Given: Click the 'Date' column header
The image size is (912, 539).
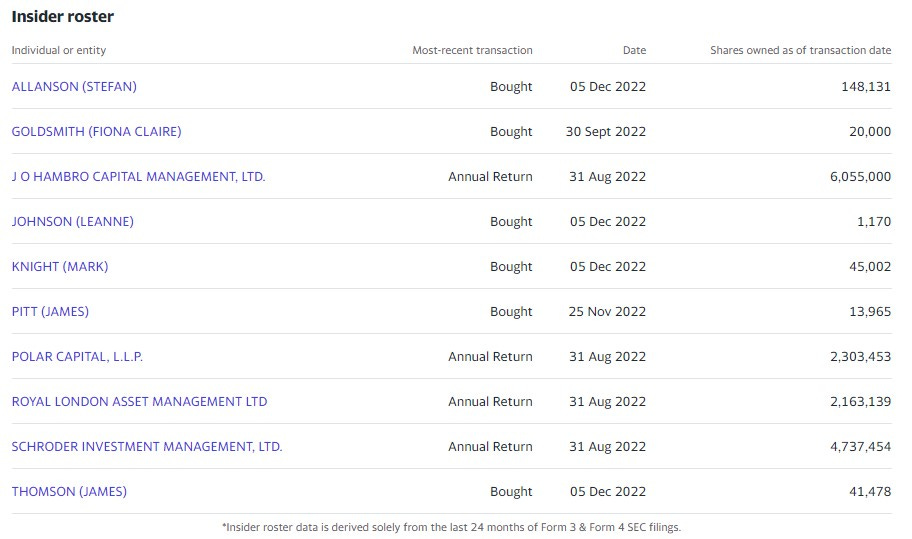Looking at the screenshot, I should click(x=635, y=50).
